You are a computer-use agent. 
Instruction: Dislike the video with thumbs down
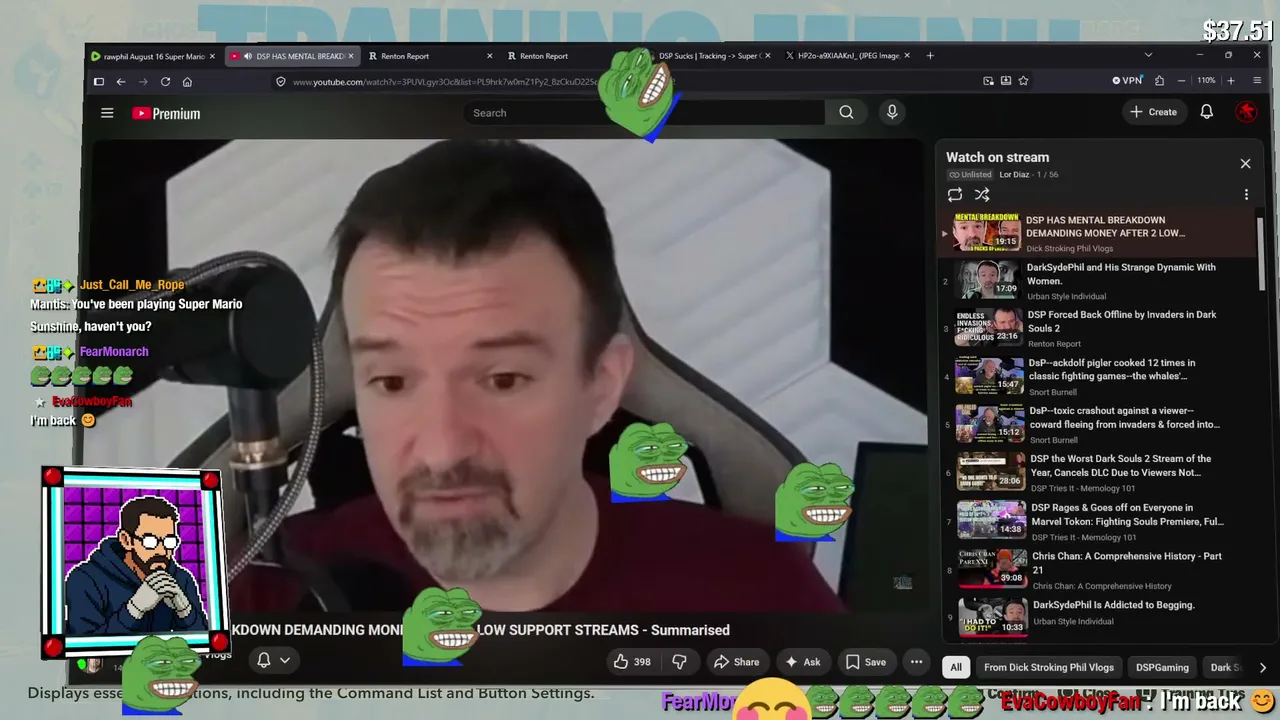(x=679, y=662)
